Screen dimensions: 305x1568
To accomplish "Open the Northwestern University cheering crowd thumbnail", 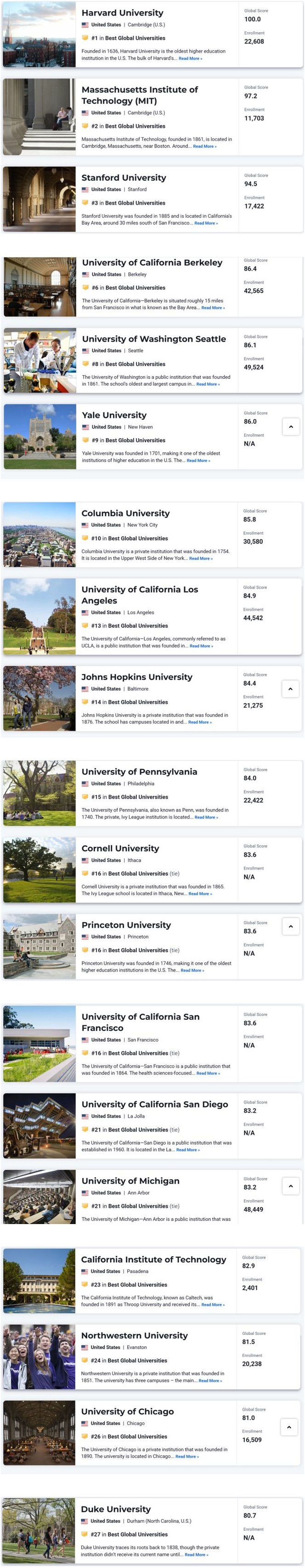I will tap(40, 1360).
